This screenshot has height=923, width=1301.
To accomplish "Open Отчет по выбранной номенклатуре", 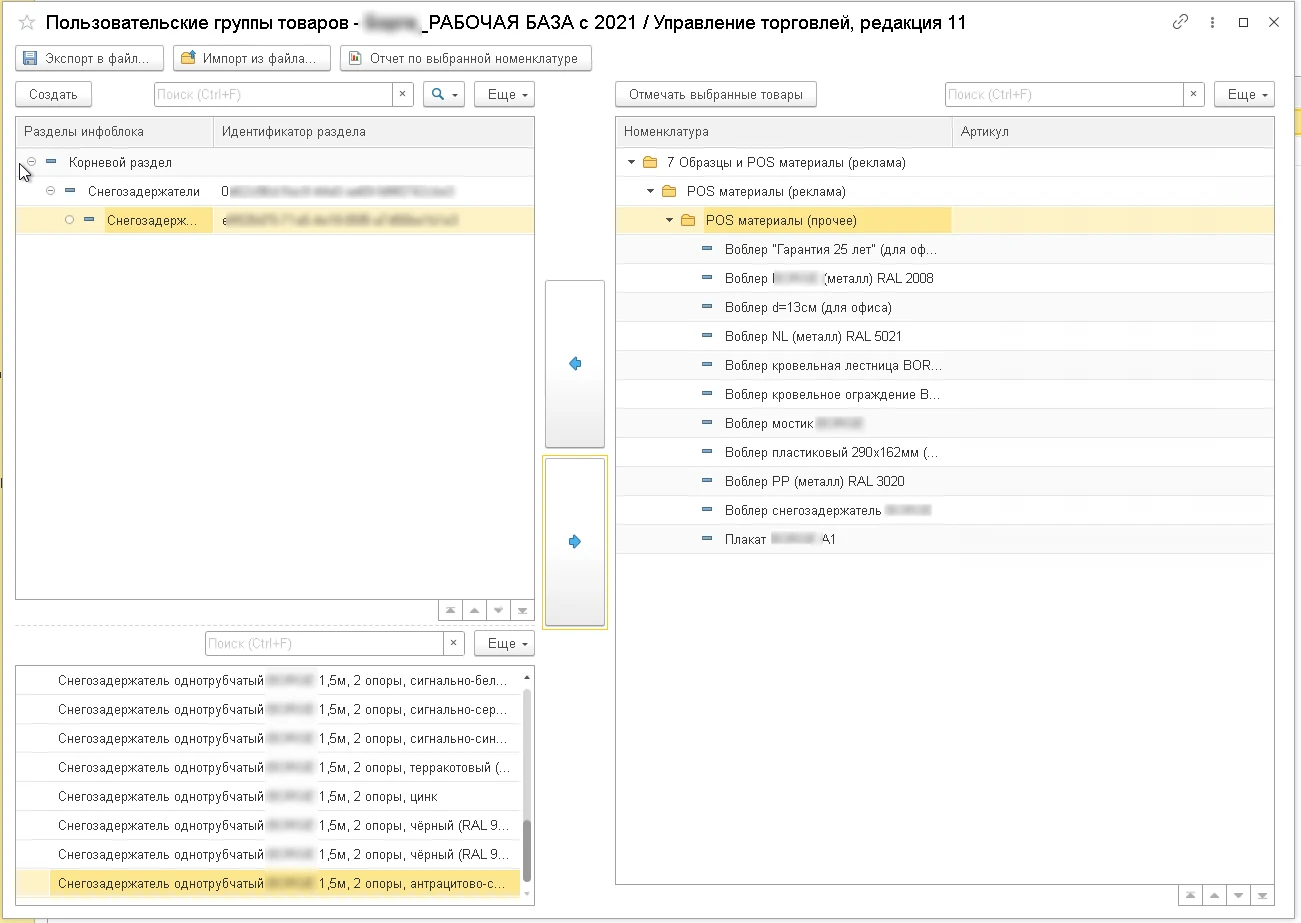I will click(466, 59).
